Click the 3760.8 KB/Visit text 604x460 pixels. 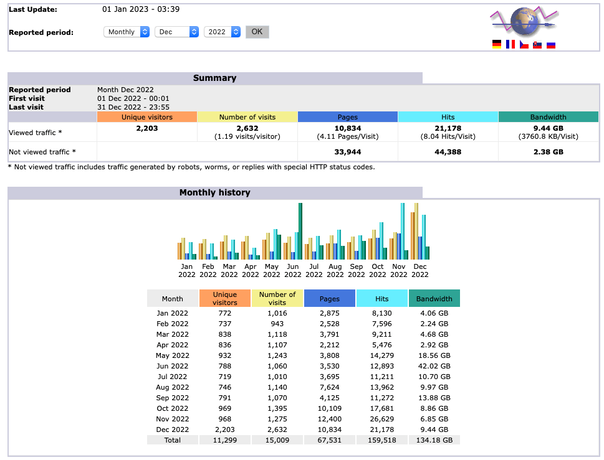click(548, 136)
